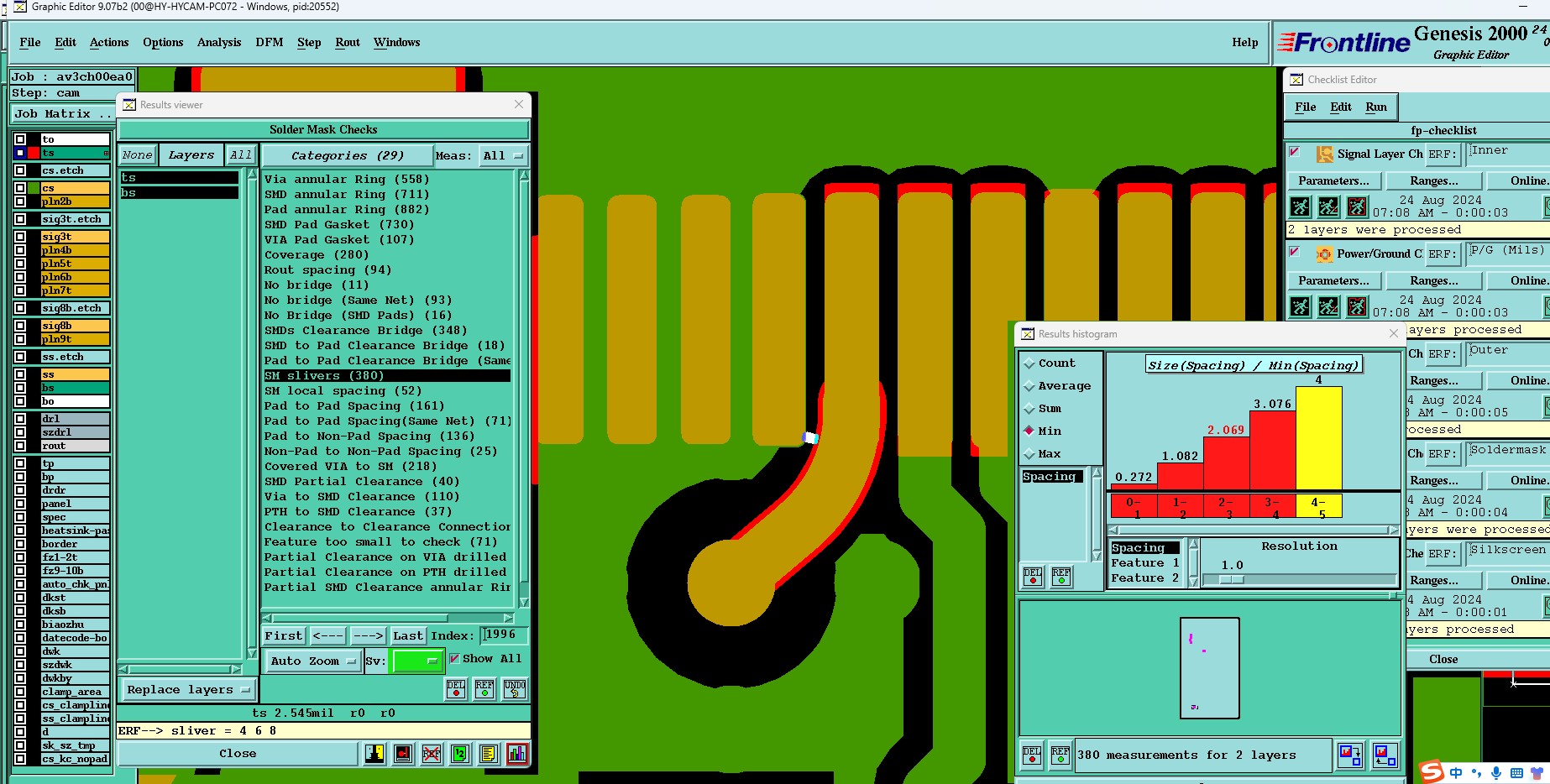Image resolution: width=1550 pixels, height=784 pixels.
Task: Click the DEL icon in Results viewer
Action: coord(456,689)
